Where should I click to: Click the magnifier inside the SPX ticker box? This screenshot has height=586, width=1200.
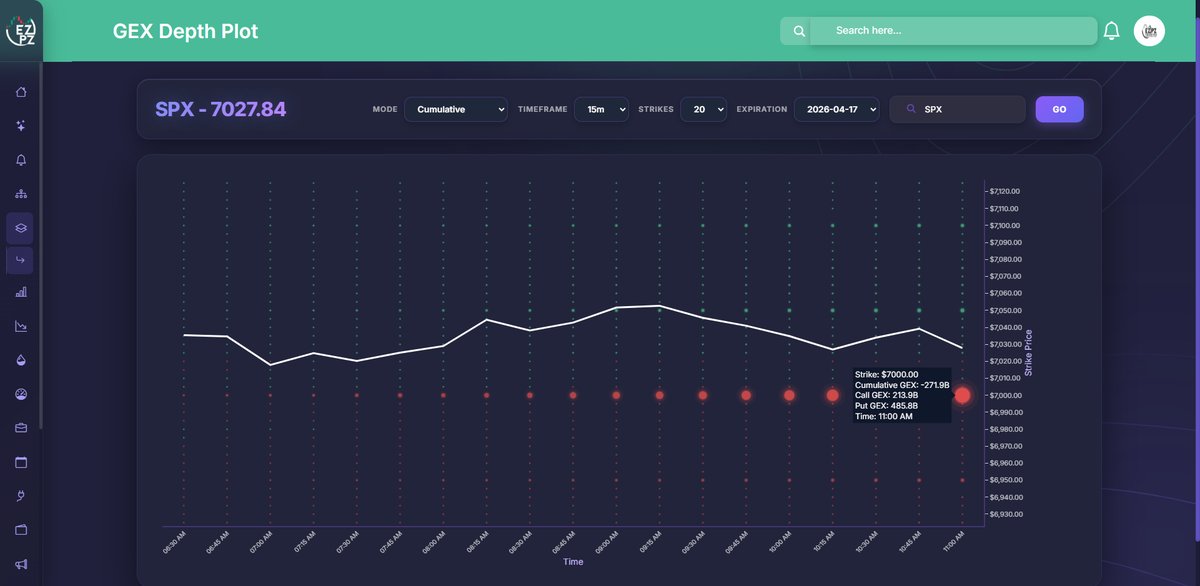coord(910,109)
